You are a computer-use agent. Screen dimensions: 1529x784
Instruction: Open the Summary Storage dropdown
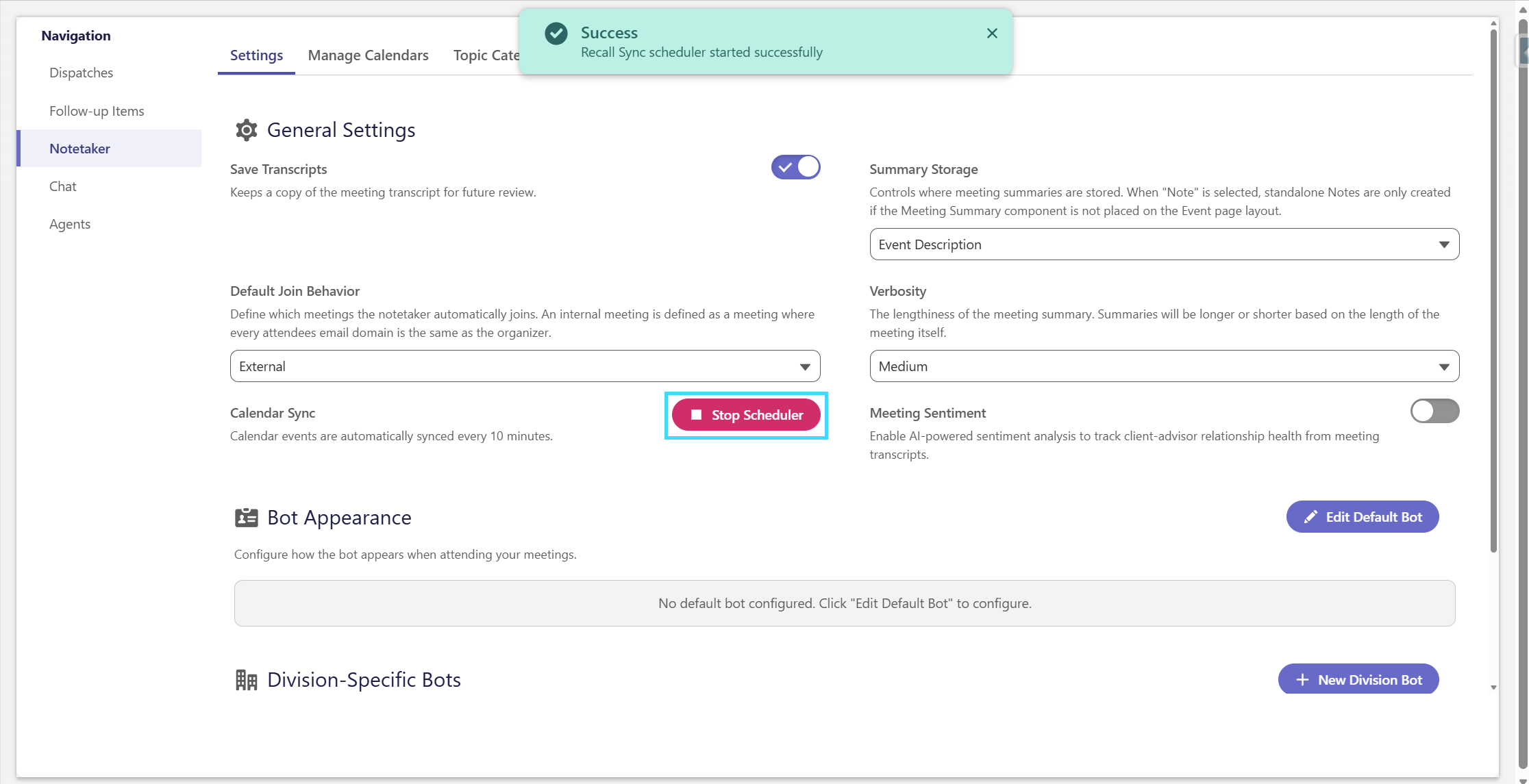[x=1164, y=244]
